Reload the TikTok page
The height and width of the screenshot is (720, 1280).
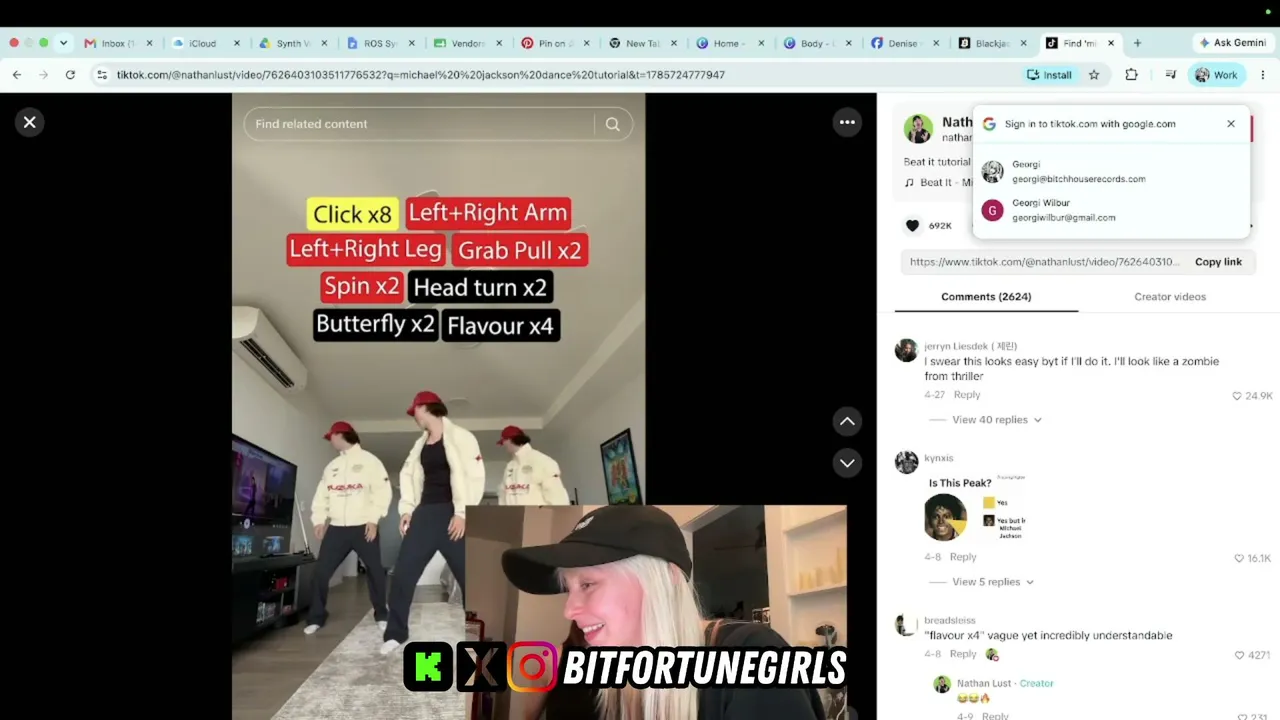70,75
